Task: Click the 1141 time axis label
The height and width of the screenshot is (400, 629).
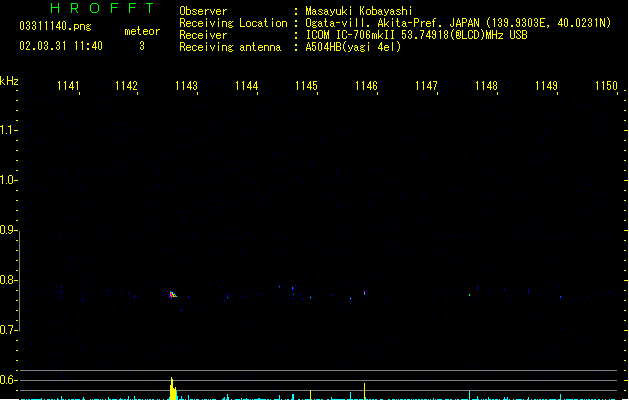Action: (x=69, y=86)
